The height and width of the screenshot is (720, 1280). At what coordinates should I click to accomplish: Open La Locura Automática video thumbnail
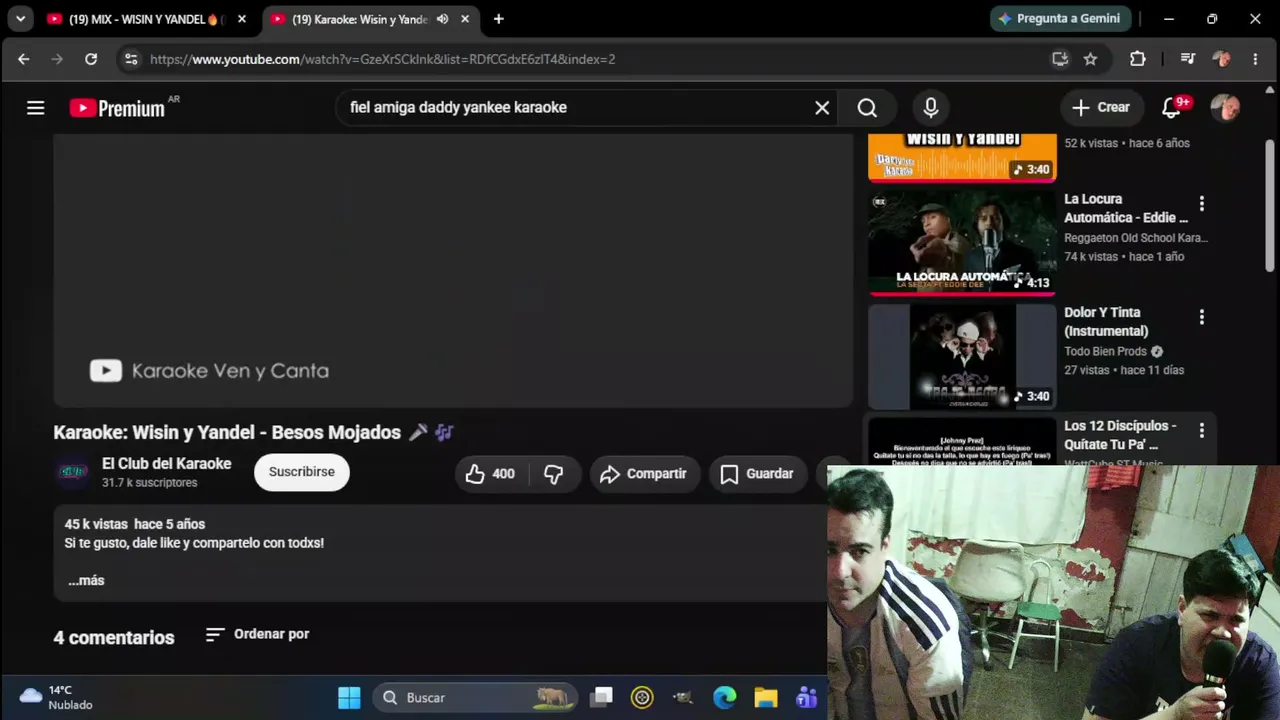[962, 243]
